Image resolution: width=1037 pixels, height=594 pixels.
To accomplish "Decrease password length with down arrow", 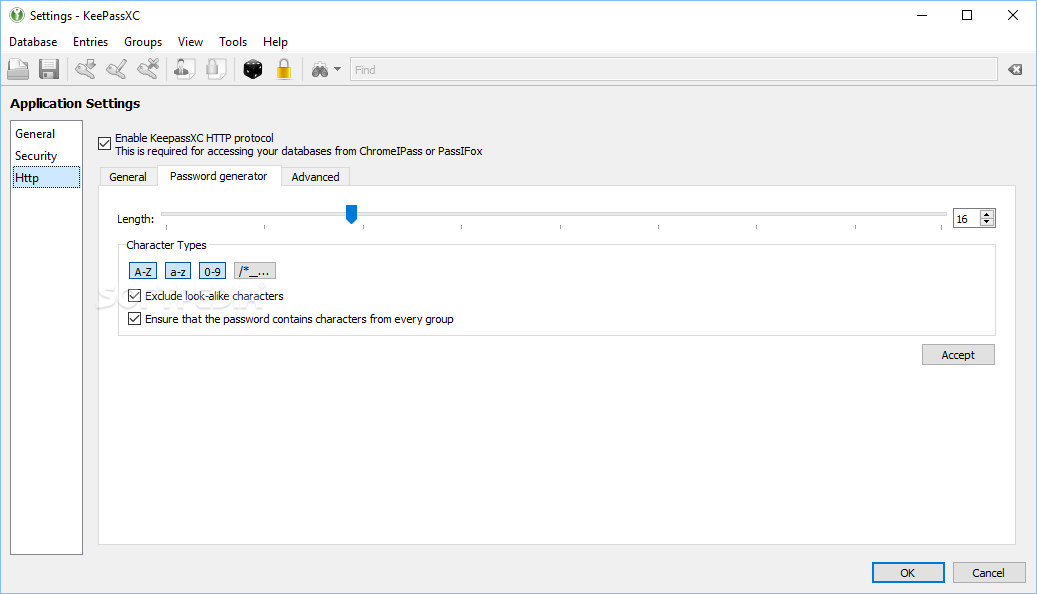I will pyautogui.click(x=987, y=222).
